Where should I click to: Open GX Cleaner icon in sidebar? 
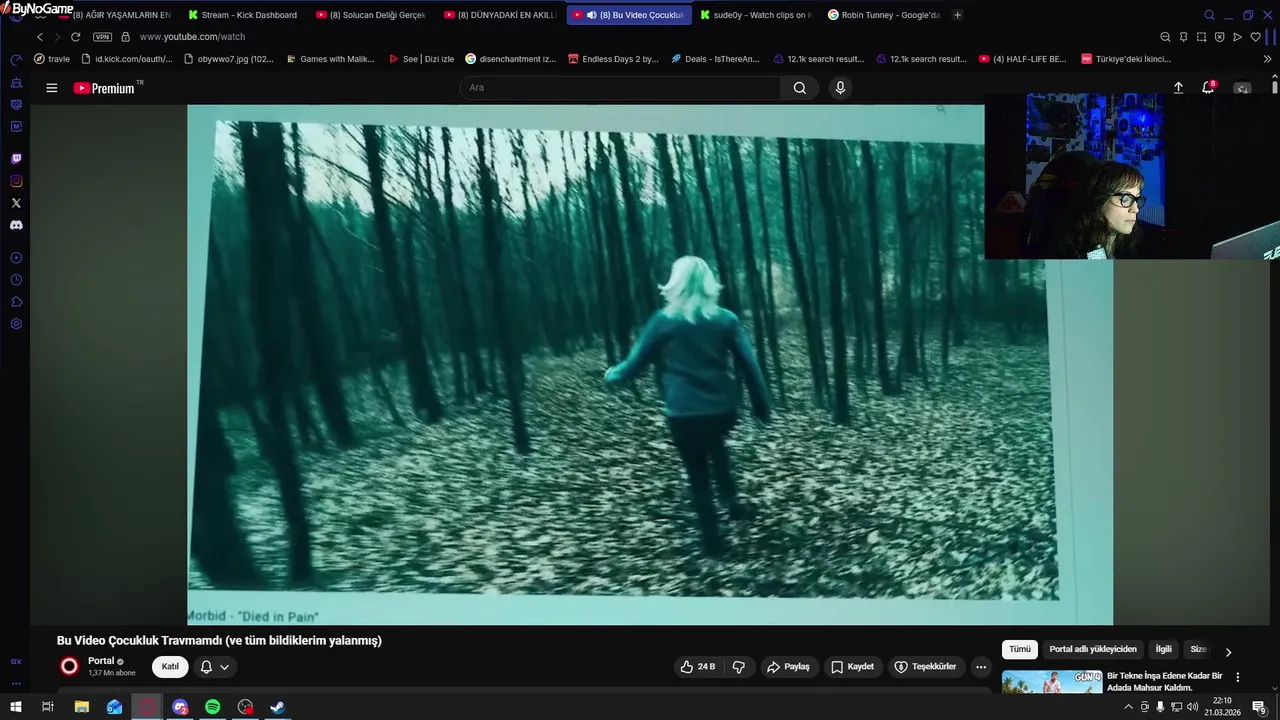tap(16, 82)
